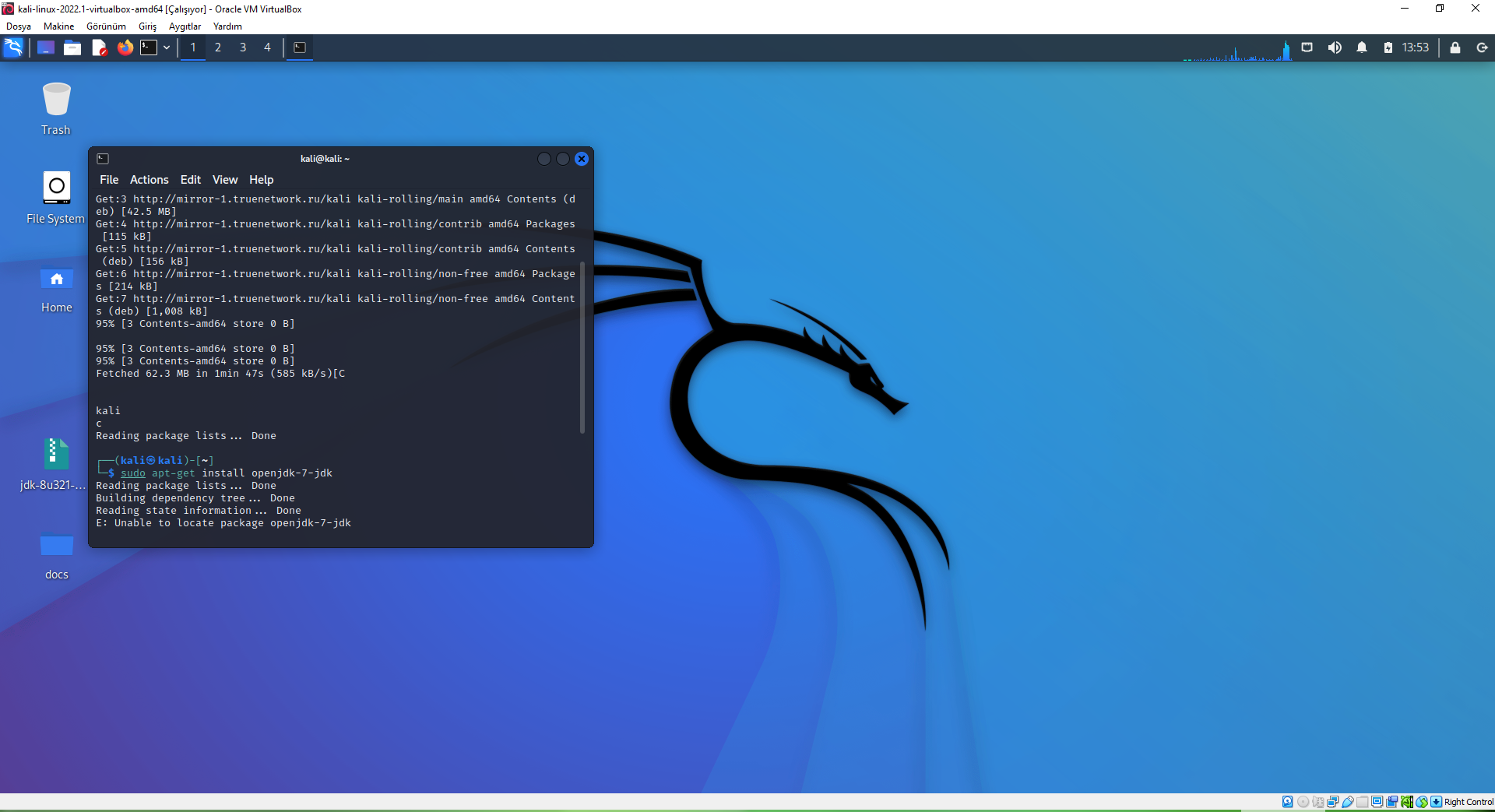
Task: Open the terminal Edit menu
Action: coord(191,180)
